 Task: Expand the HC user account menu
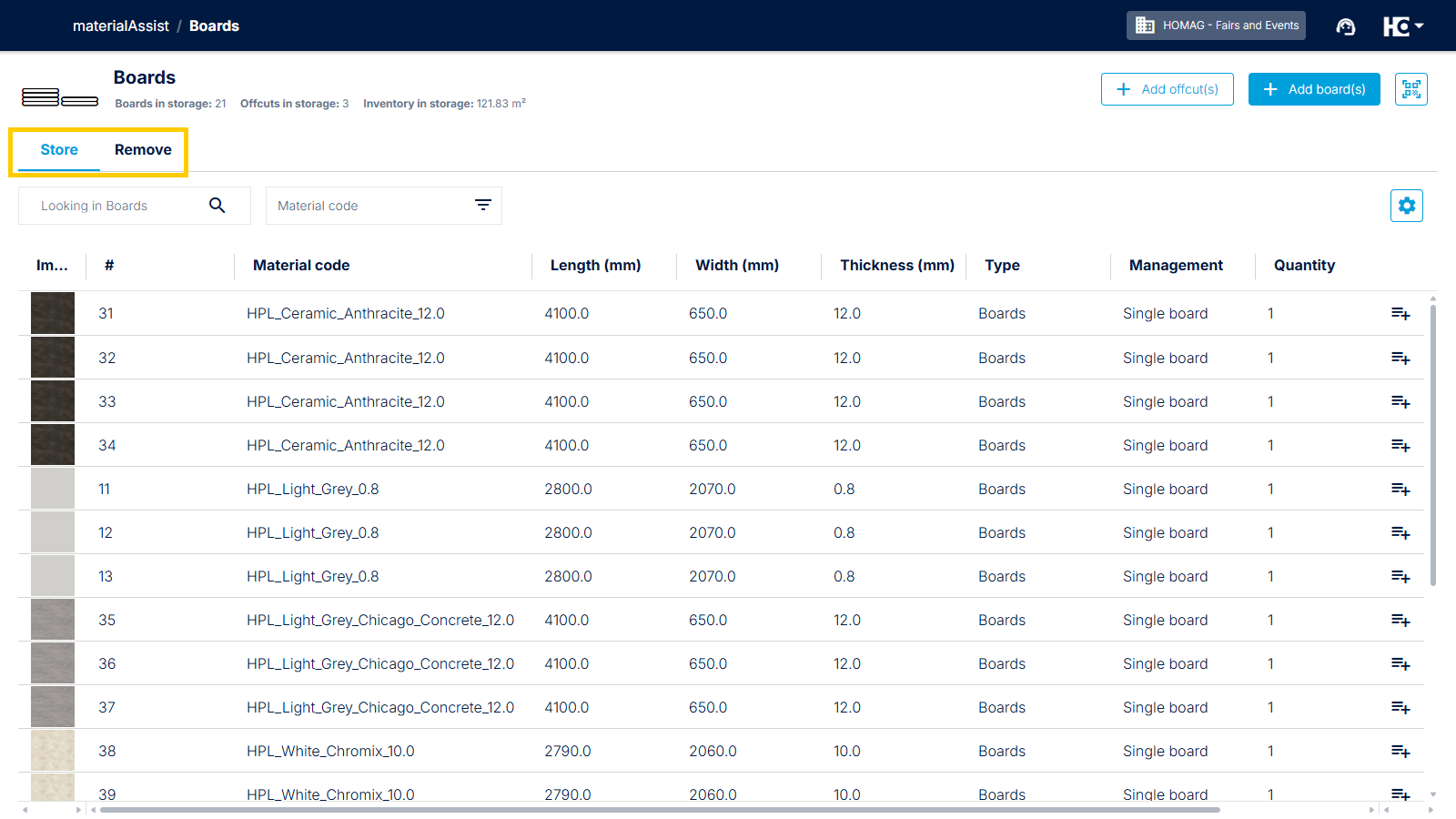(x=1403, y=26)
